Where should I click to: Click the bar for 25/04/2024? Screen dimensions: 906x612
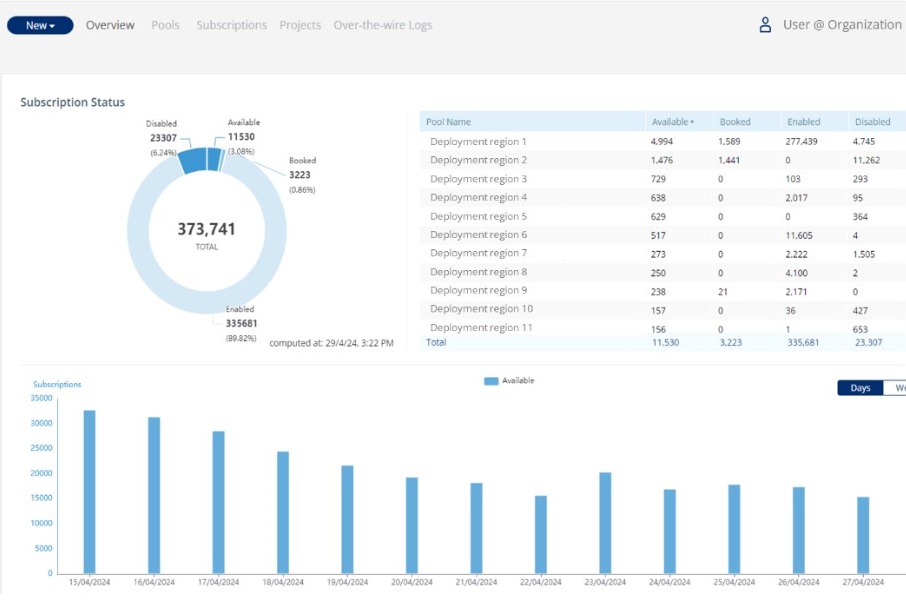[734, 529]
